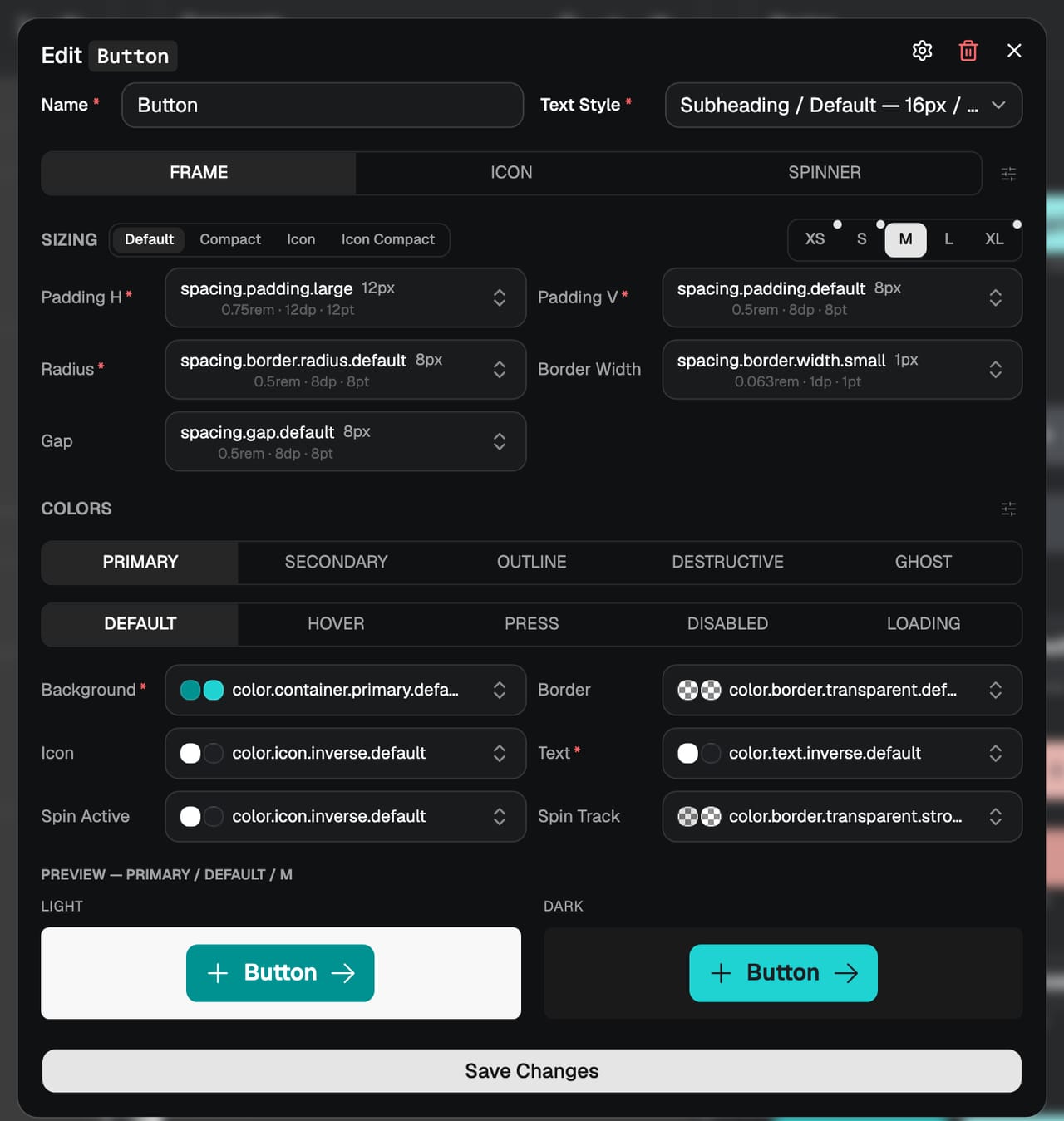Viewport: 1064px width, 1121px height.
Task: Open Radius token dropdown
Action: 346,370
